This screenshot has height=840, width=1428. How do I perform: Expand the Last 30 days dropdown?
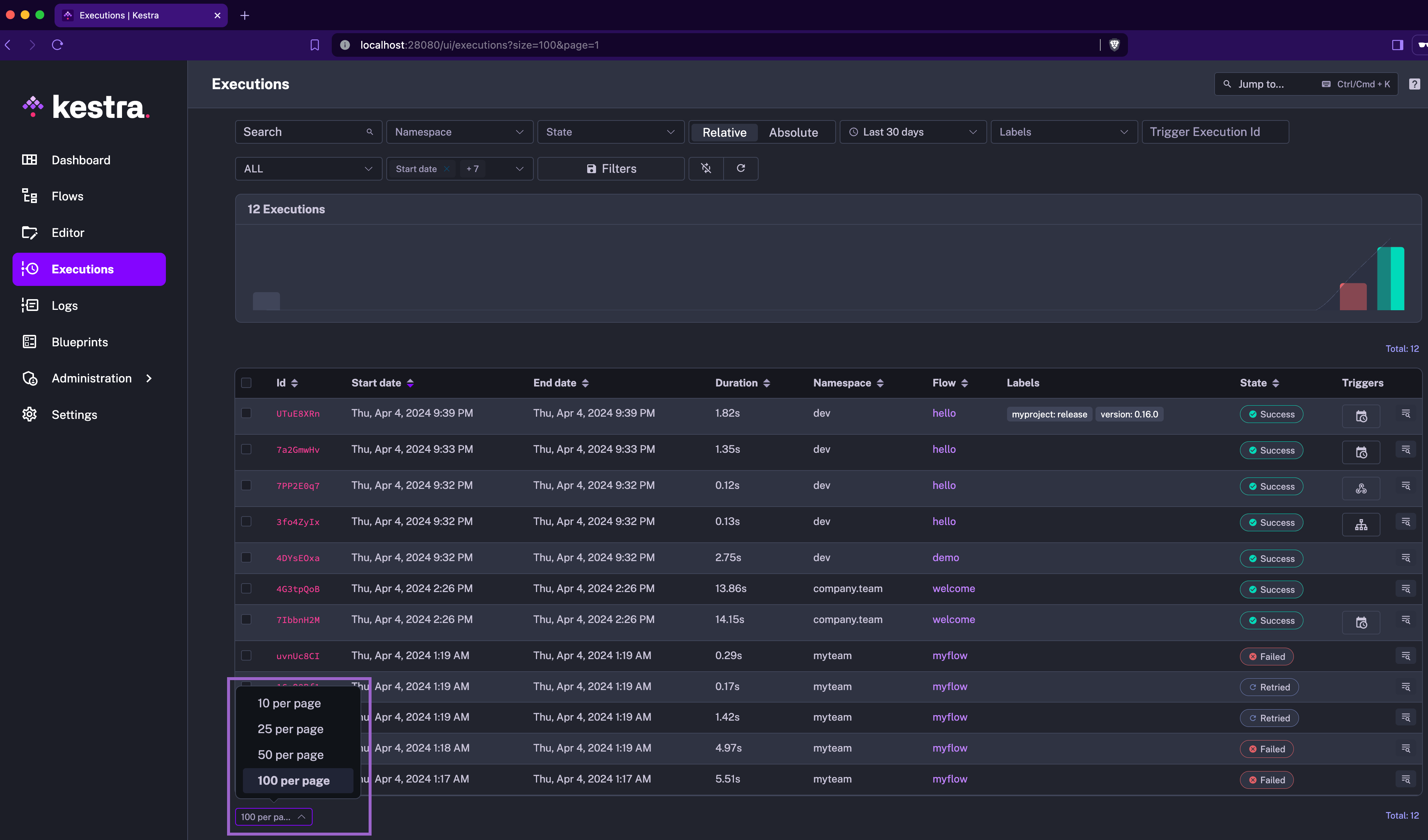(912, 132)
